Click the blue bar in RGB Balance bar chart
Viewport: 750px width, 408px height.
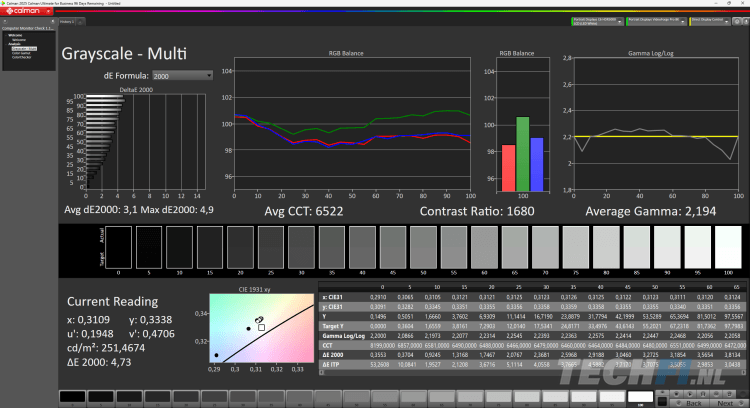tap(537, 165)
